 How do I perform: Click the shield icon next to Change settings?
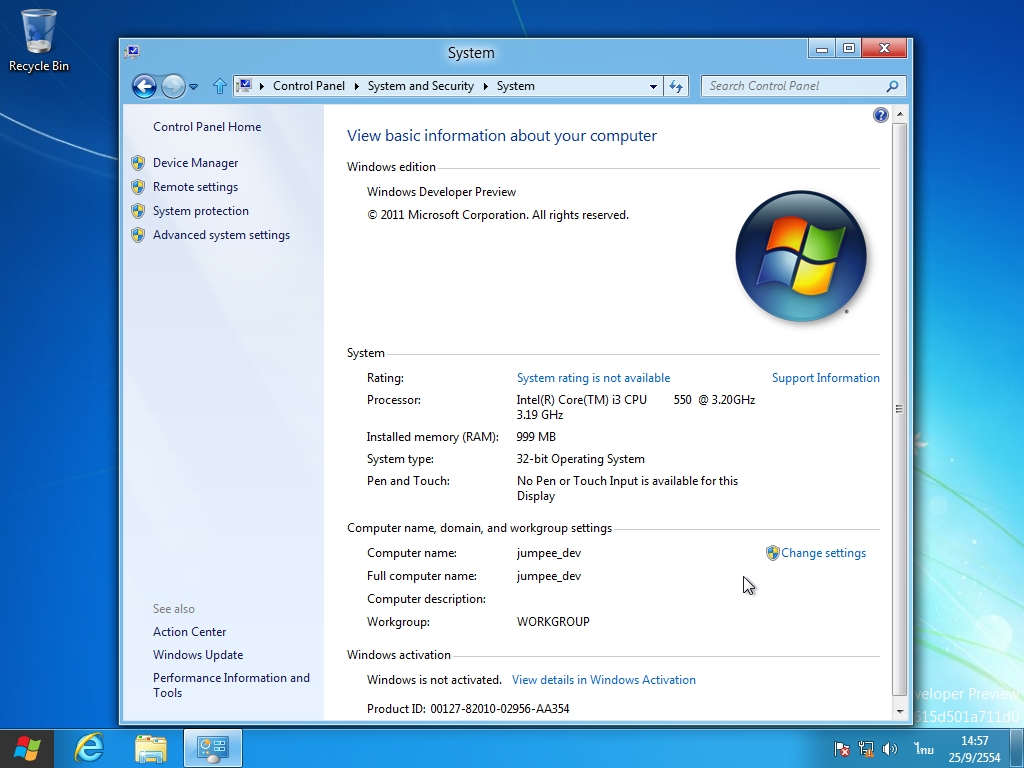[773, 553]
